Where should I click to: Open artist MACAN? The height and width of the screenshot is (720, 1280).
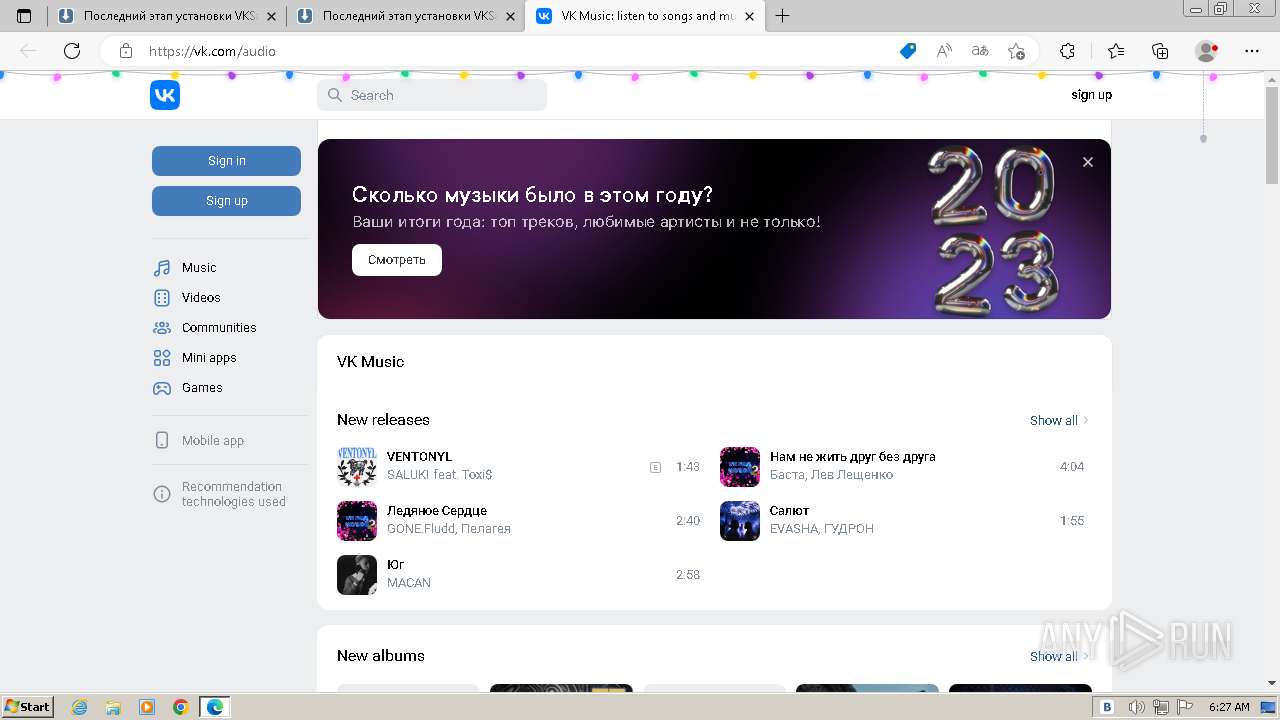pyautogui.click(x=408, y=583)
